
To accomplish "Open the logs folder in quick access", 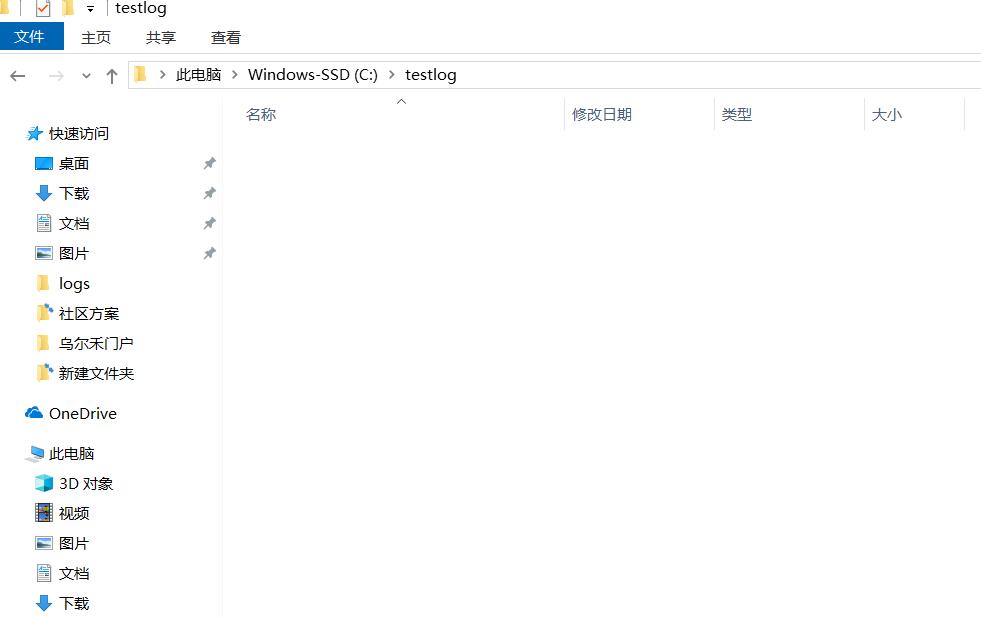I will [x=74, y=284].
